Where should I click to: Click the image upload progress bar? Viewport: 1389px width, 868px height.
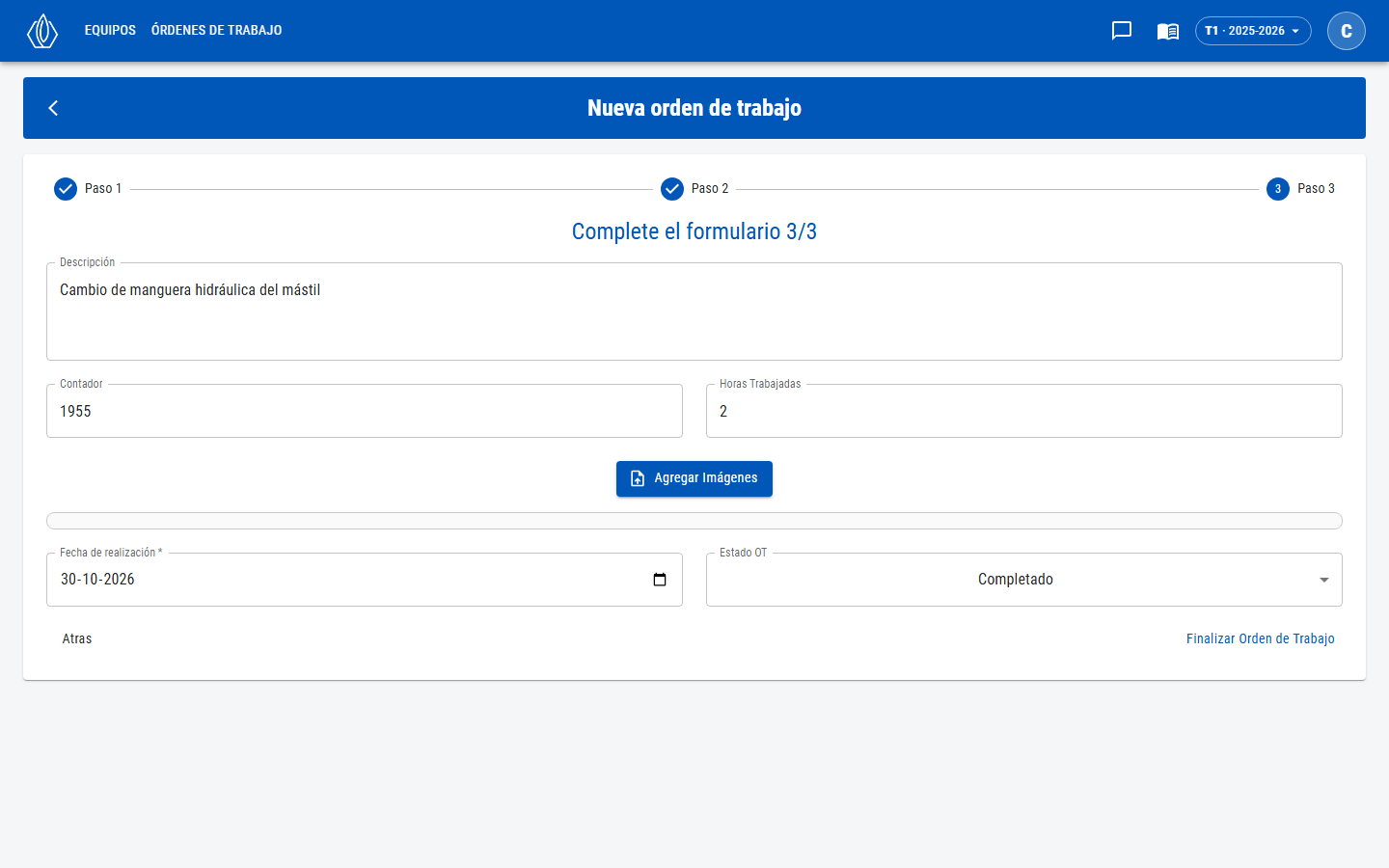coord(694,521)
